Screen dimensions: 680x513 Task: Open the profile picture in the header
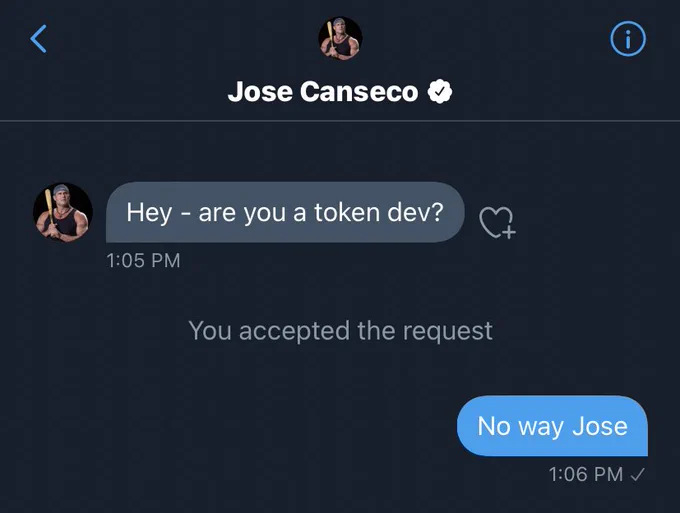click(340, 39)
